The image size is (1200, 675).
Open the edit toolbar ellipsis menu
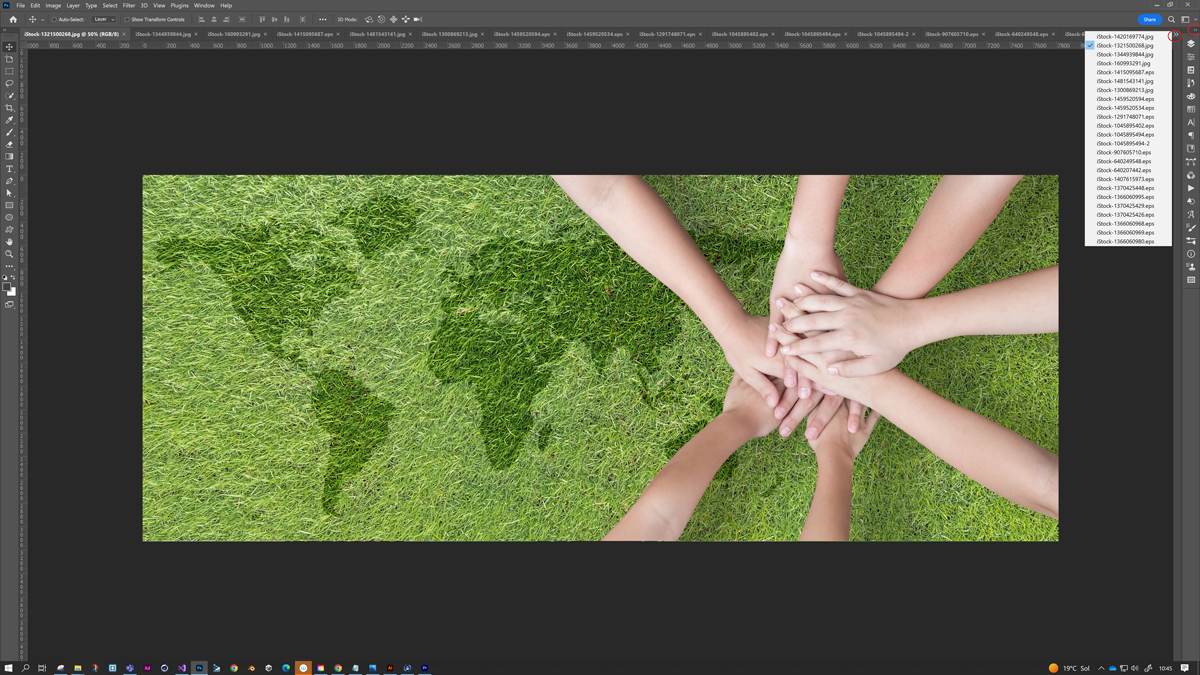[x=322, y=19]
